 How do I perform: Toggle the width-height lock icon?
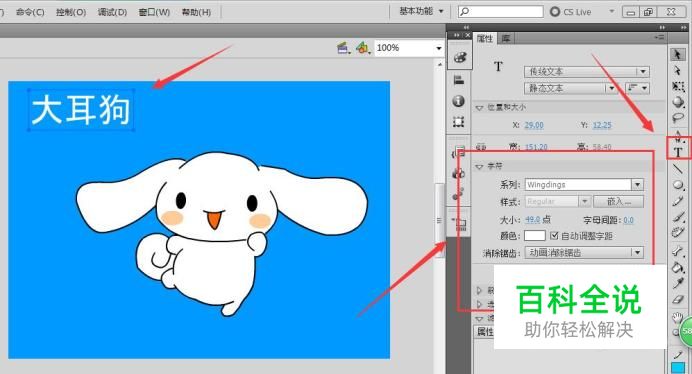[x=481, y=147]
